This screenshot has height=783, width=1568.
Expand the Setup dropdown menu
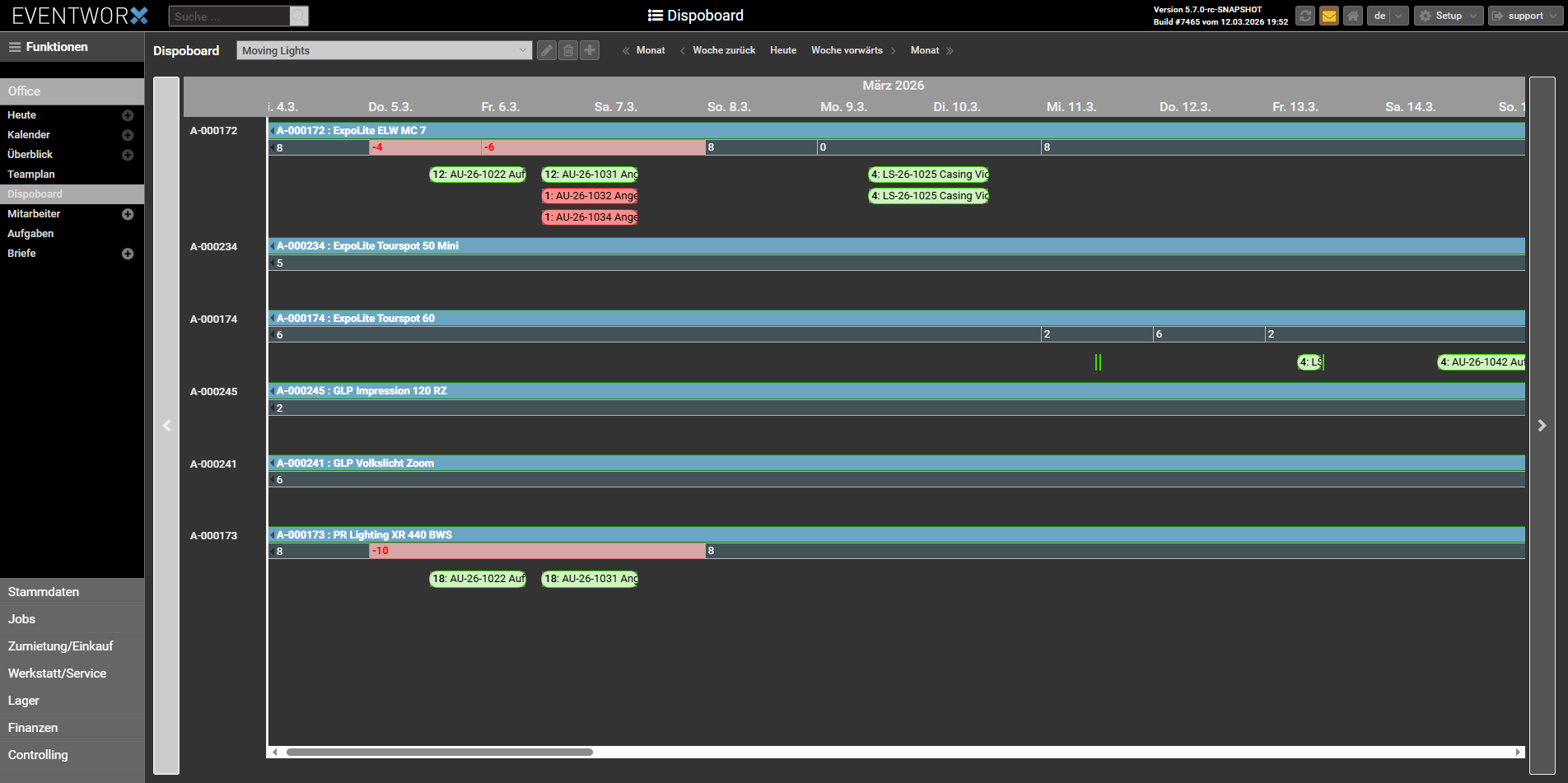(x=1449, y=16)
